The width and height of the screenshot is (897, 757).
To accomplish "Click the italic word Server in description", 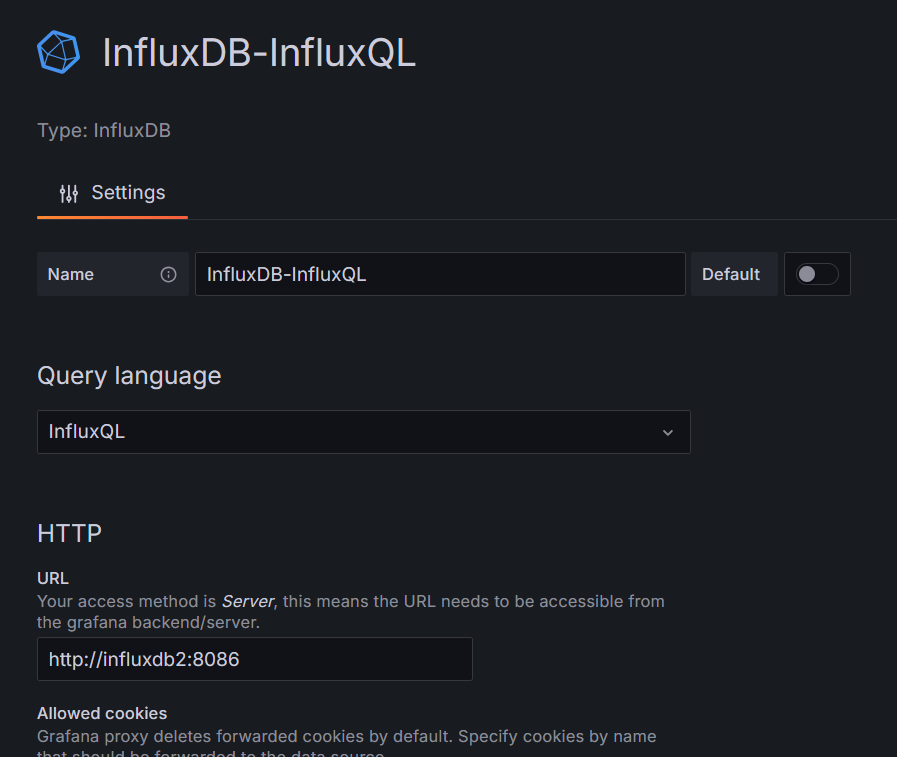I will coord(248,601).
